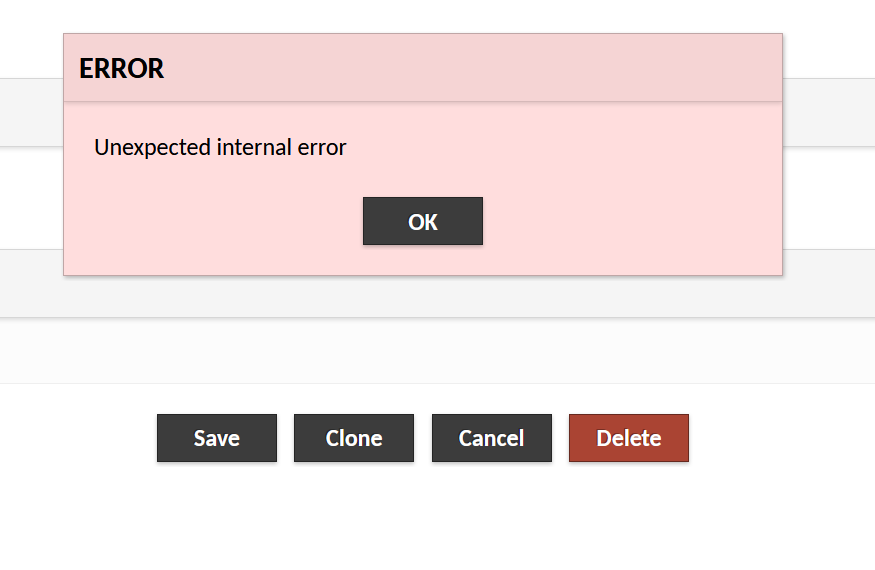Click the Save button
875x570 pixels.
tap(217, 438)
